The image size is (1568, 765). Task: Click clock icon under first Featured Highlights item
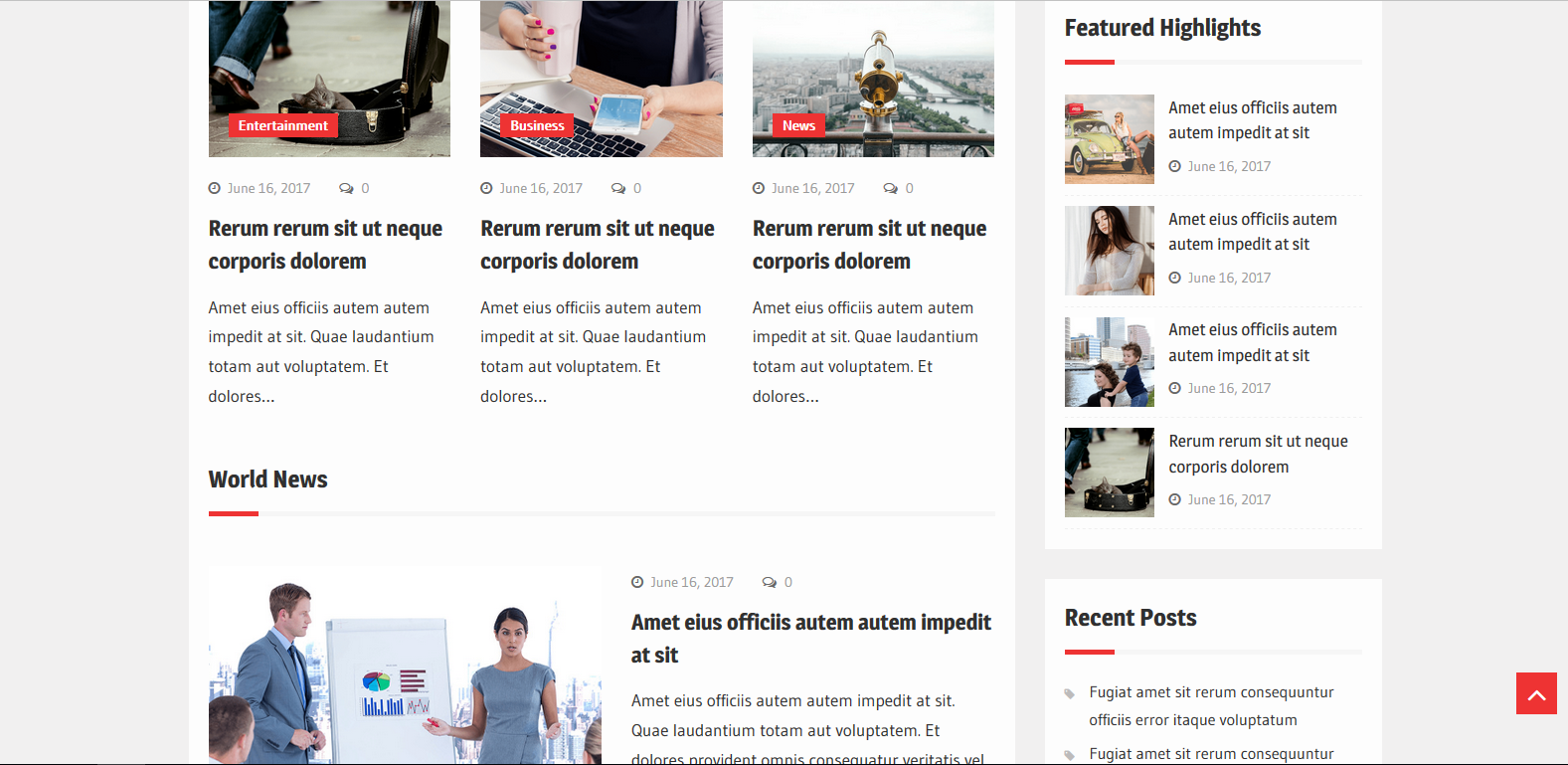(1175, 166)
